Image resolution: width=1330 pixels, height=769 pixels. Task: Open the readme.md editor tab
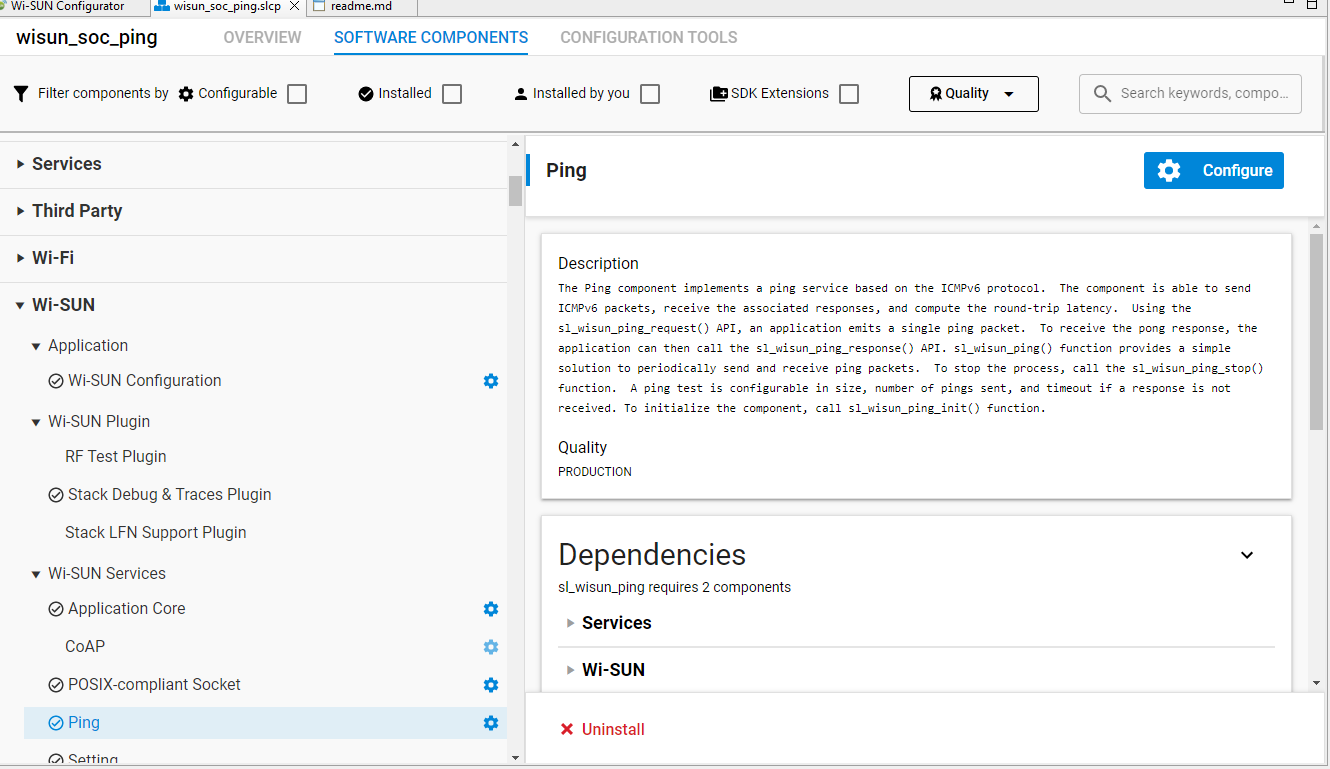pos(362,5)
